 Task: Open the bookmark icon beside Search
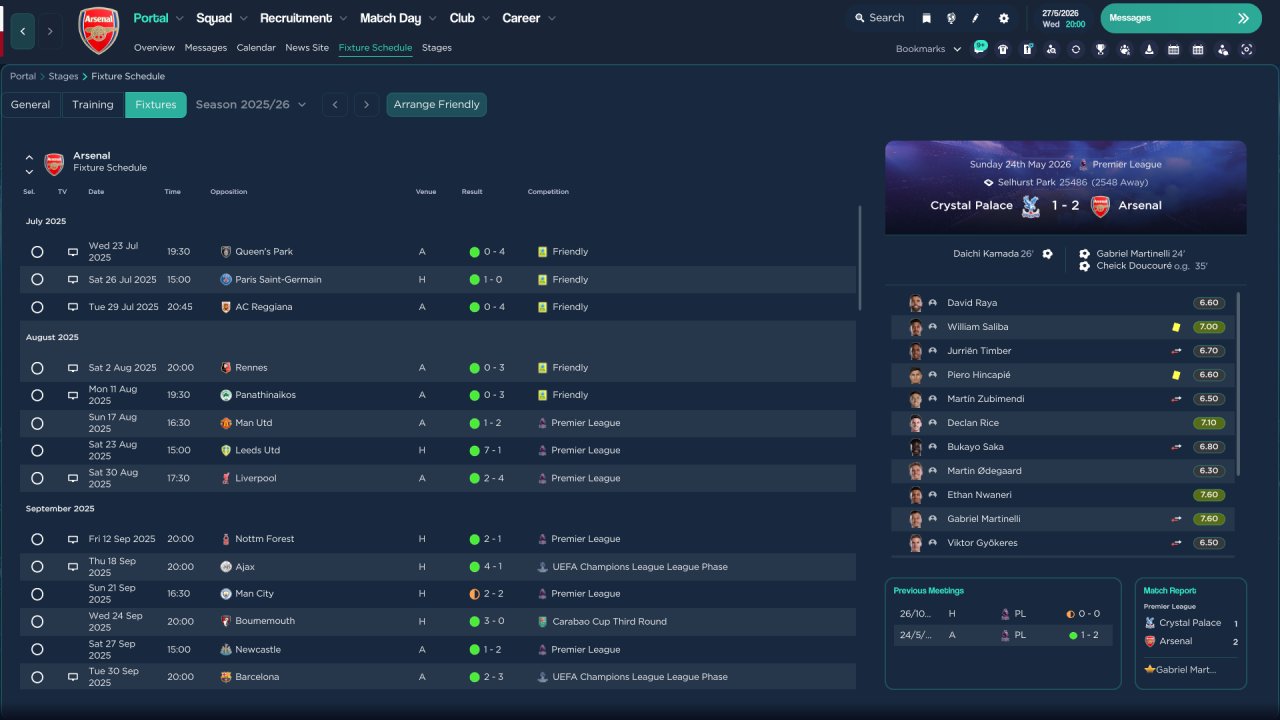[927, 18]
